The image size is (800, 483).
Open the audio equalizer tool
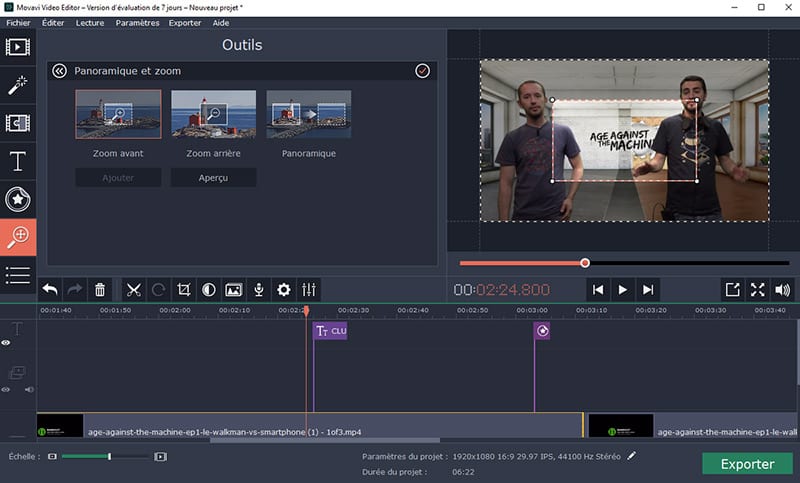pos(309,290)
